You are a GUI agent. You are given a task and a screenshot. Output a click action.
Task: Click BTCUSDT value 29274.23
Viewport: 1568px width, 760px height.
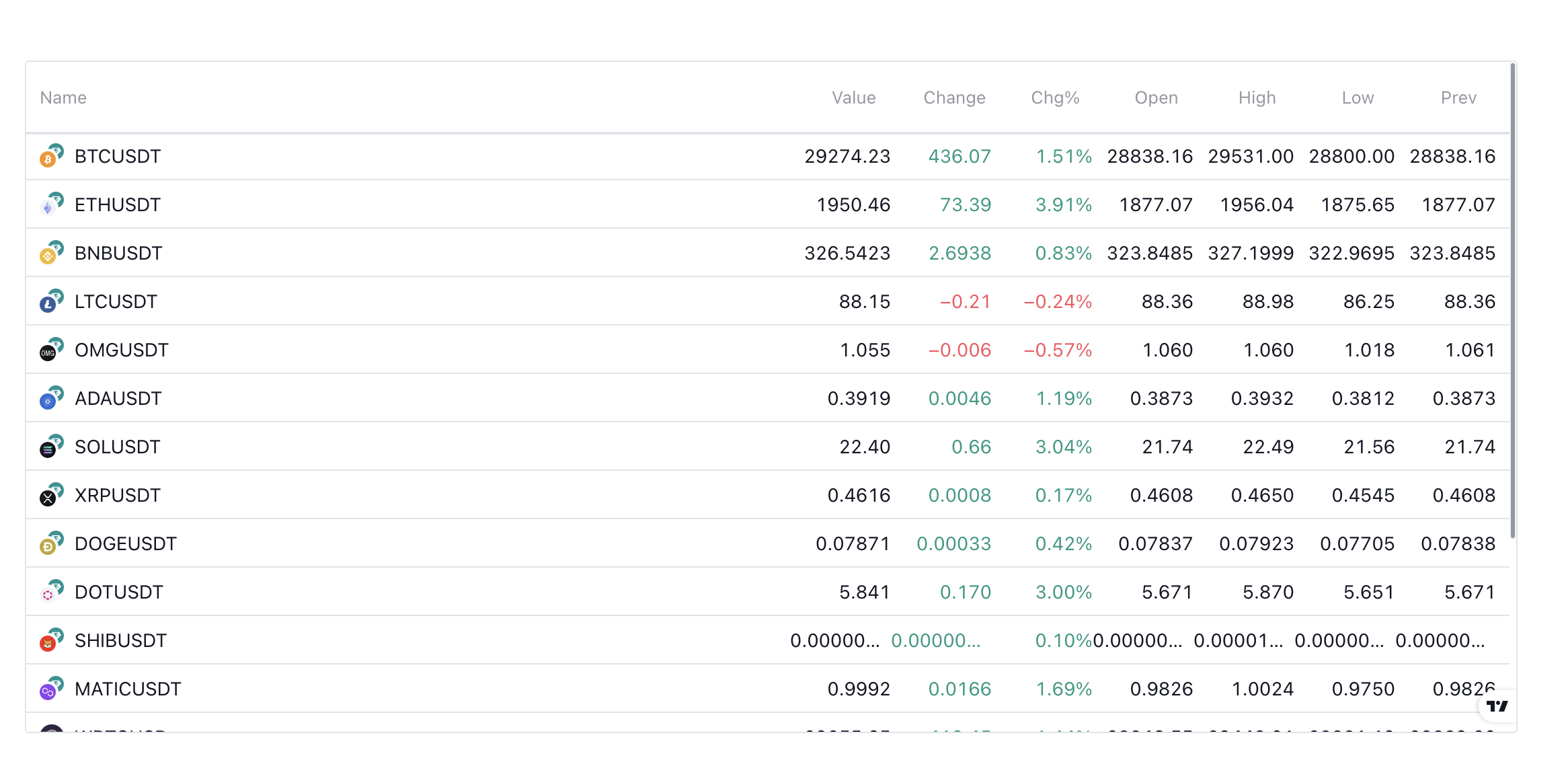pyautogui.click(x=847, y=156)
